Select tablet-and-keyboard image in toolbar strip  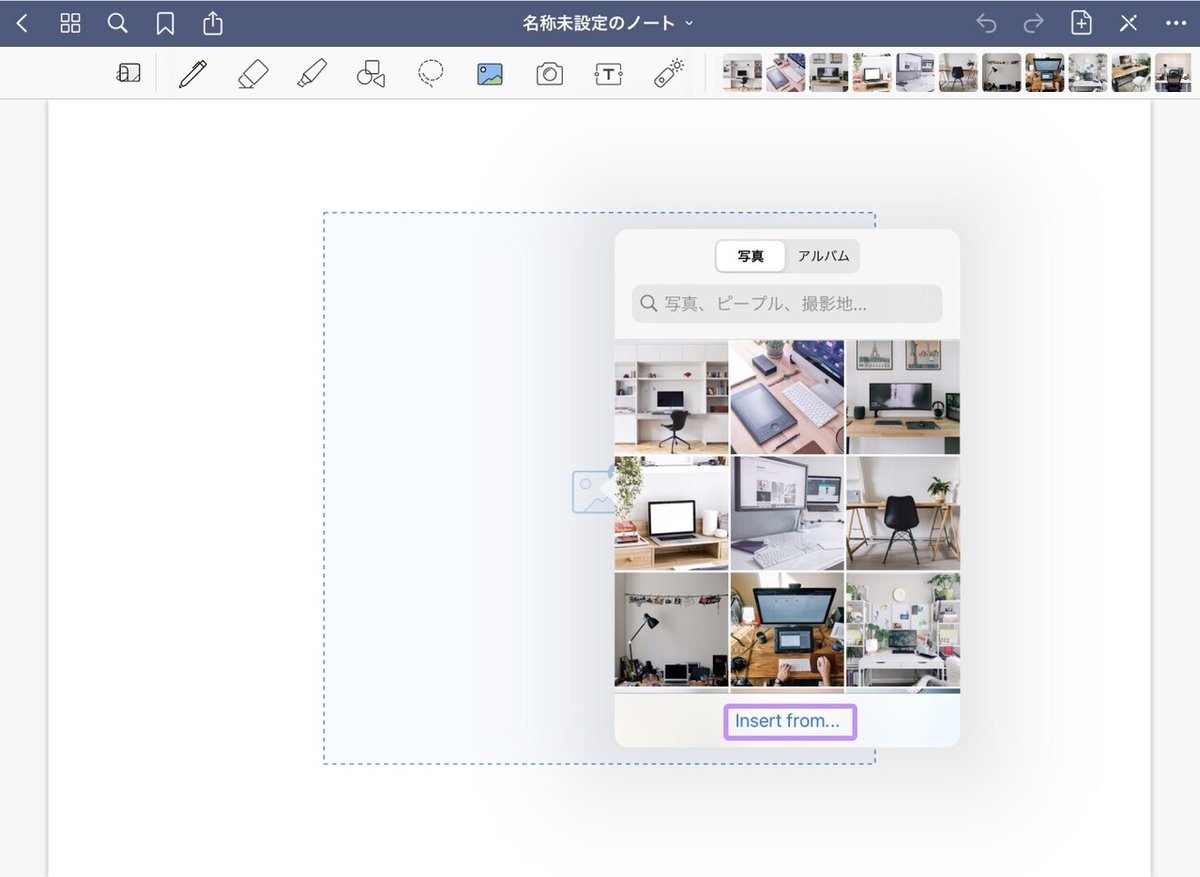[785, 73]
